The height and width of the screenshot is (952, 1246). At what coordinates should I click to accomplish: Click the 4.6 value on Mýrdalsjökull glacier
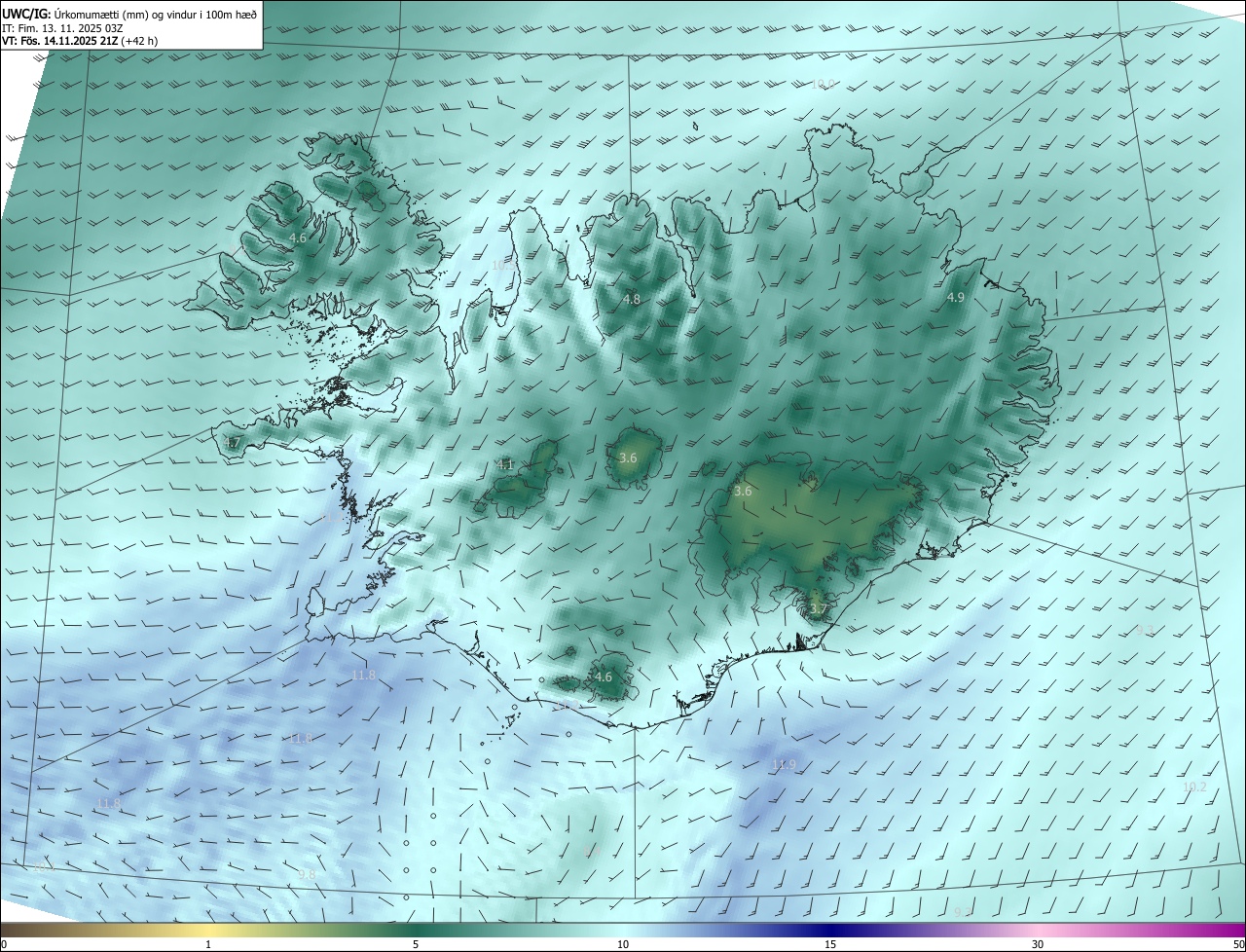(604, 677)
